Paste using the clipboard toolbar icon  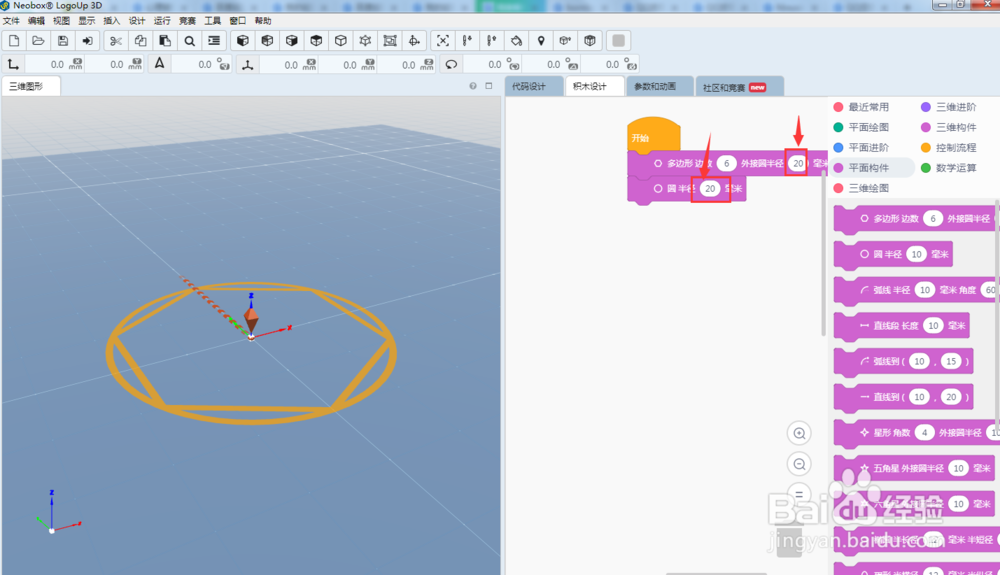click(x=165, y=41)
